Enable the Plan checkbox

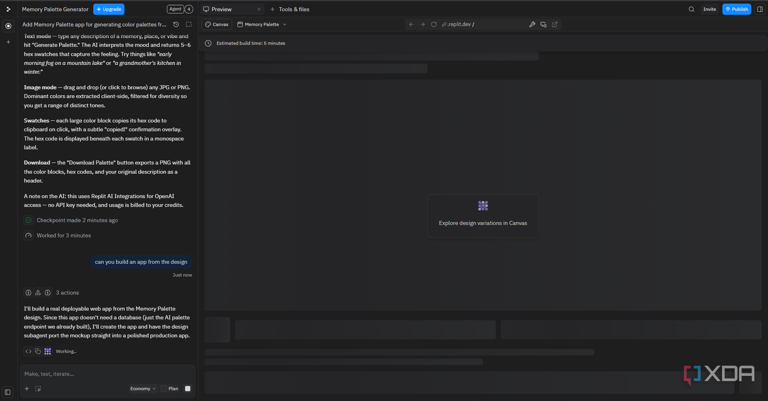[165, 389]
